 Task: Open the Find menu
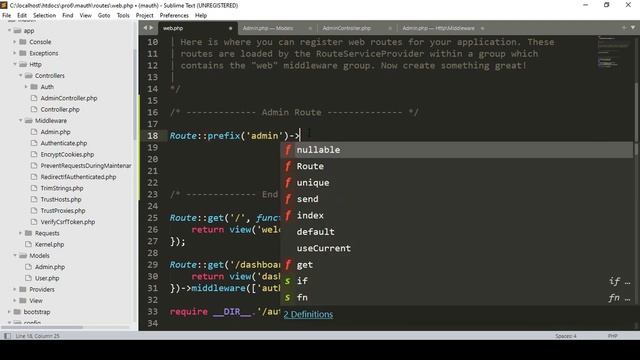click(x=68, y=15)
